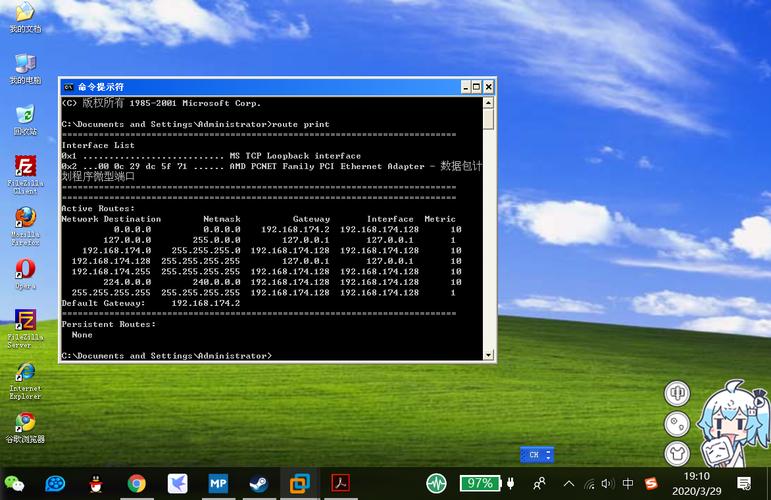Select the Mozilla Firefox desktop shortcut

click(x=25, y=226)
